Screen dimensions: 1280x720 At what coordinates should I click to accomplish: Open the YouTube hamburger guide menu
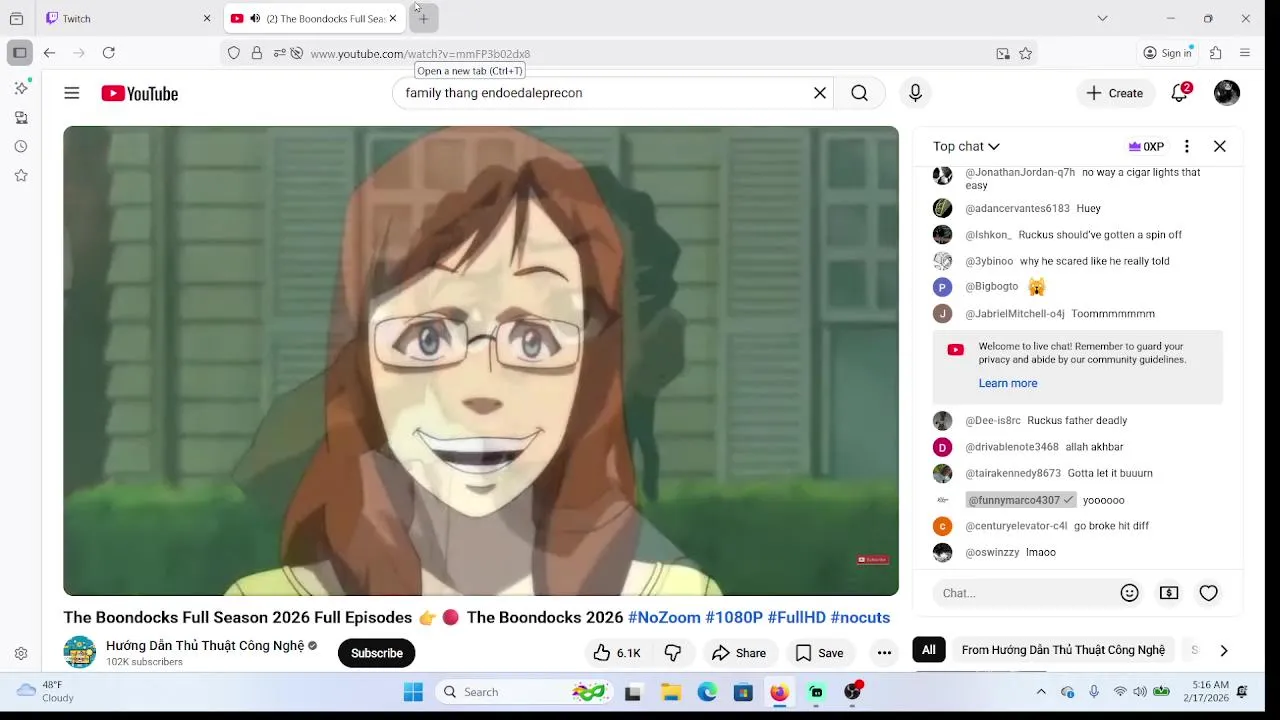pos(72,93)
